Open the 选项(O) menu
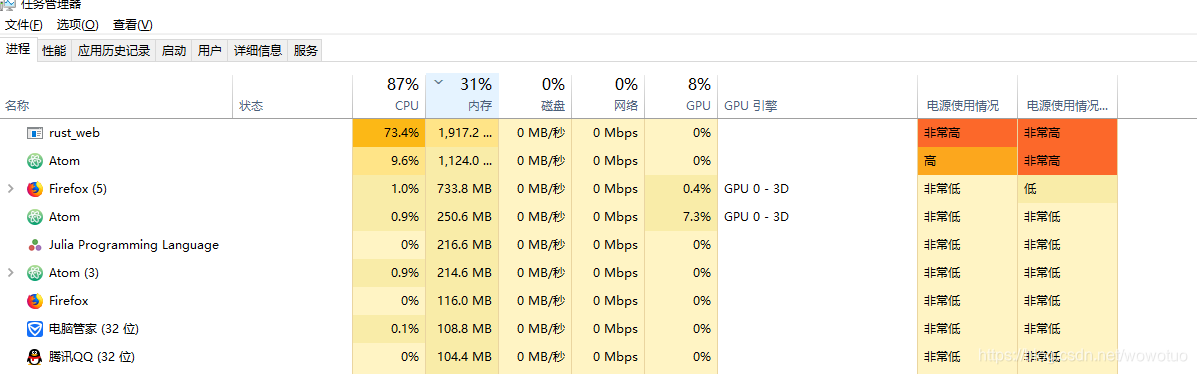This screenshot has height=374, width=1197. (78, 24)
